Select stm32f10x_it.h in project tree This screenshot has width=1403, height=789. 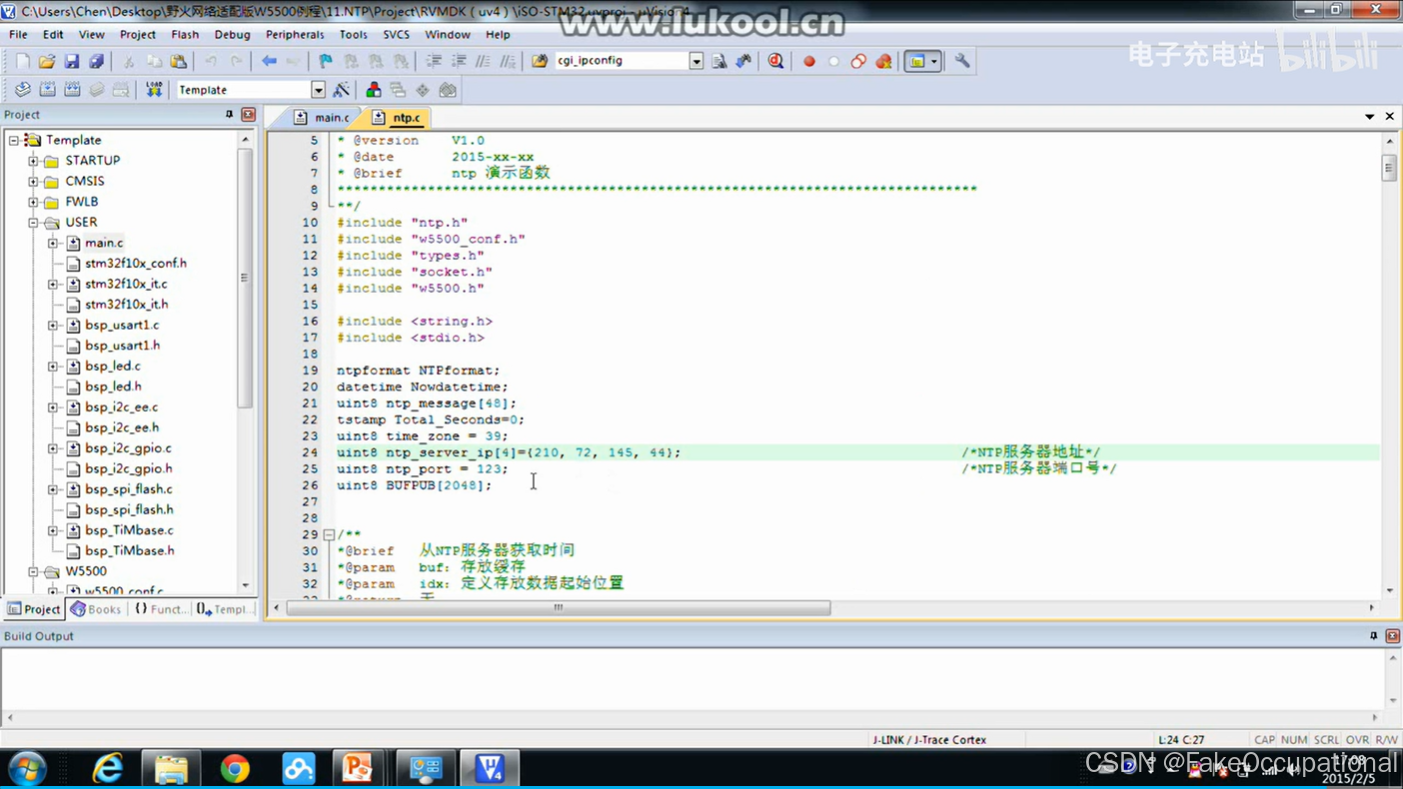click(126, 304)
